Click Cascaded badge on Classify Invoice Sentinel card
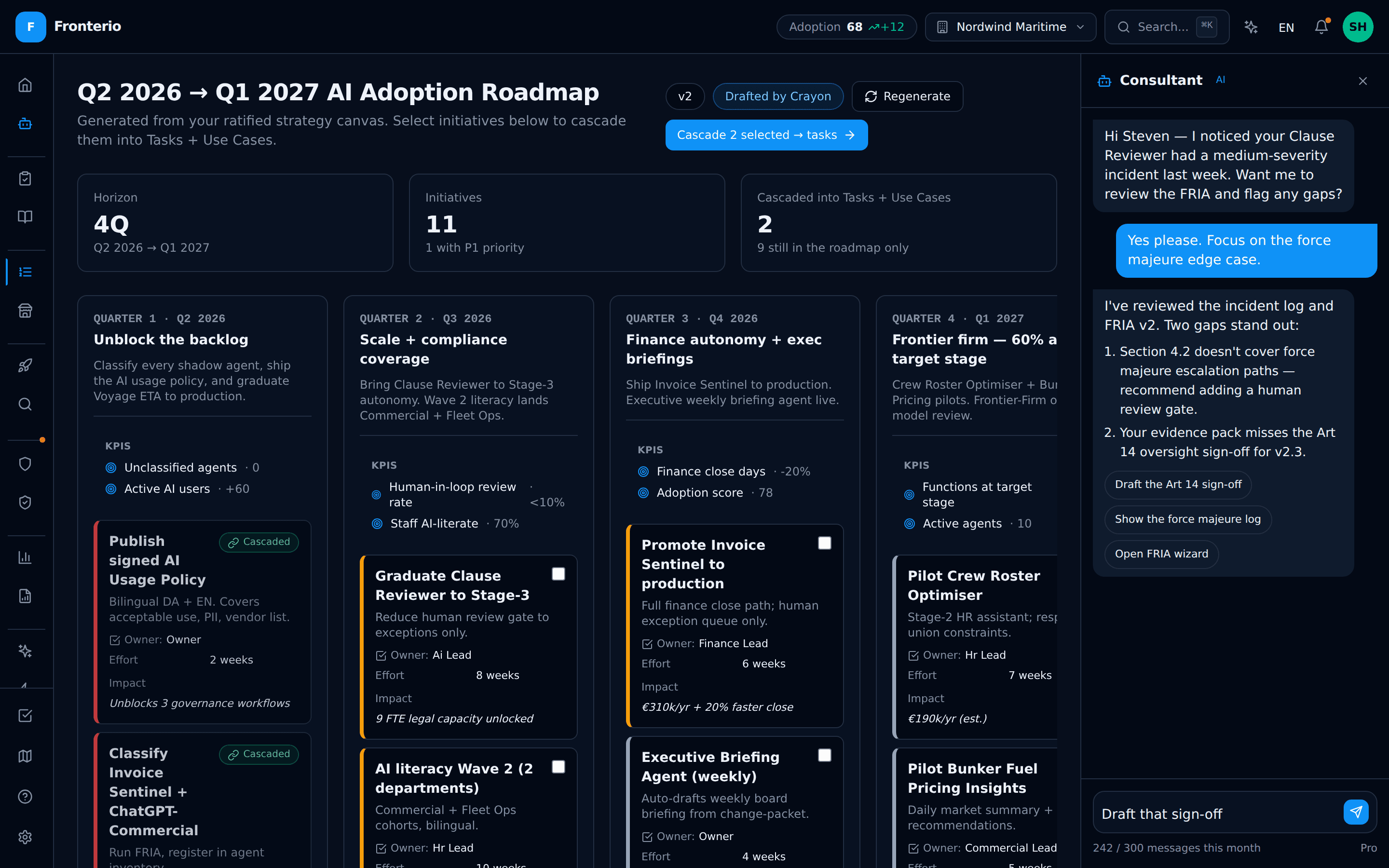The image size is (1389, 868). tap(259, 754)
